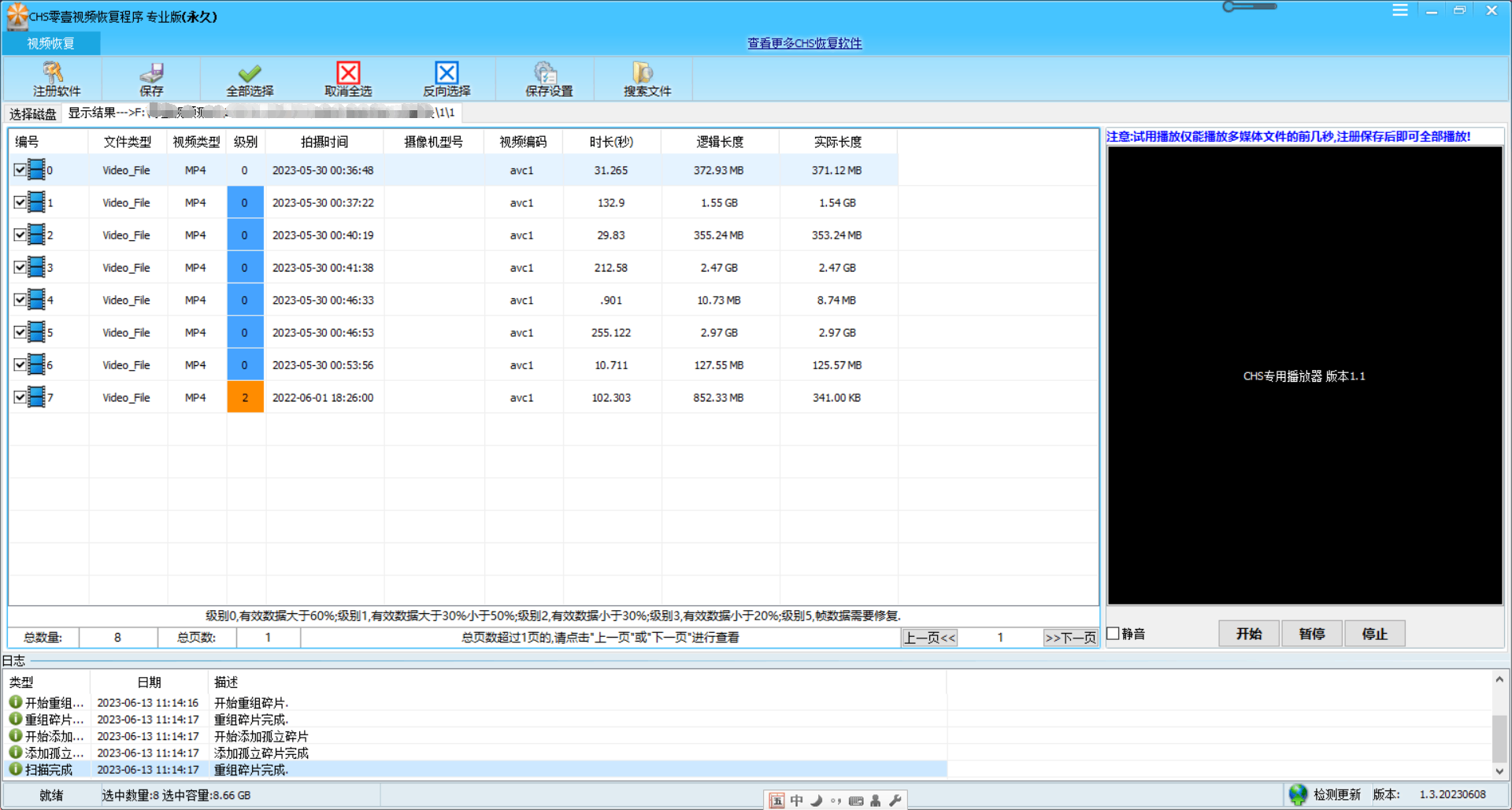The height and width of the screenshot is (810, 1512).
Task: Click the IME soft keyboard icon
Action: tap(856, 801)
